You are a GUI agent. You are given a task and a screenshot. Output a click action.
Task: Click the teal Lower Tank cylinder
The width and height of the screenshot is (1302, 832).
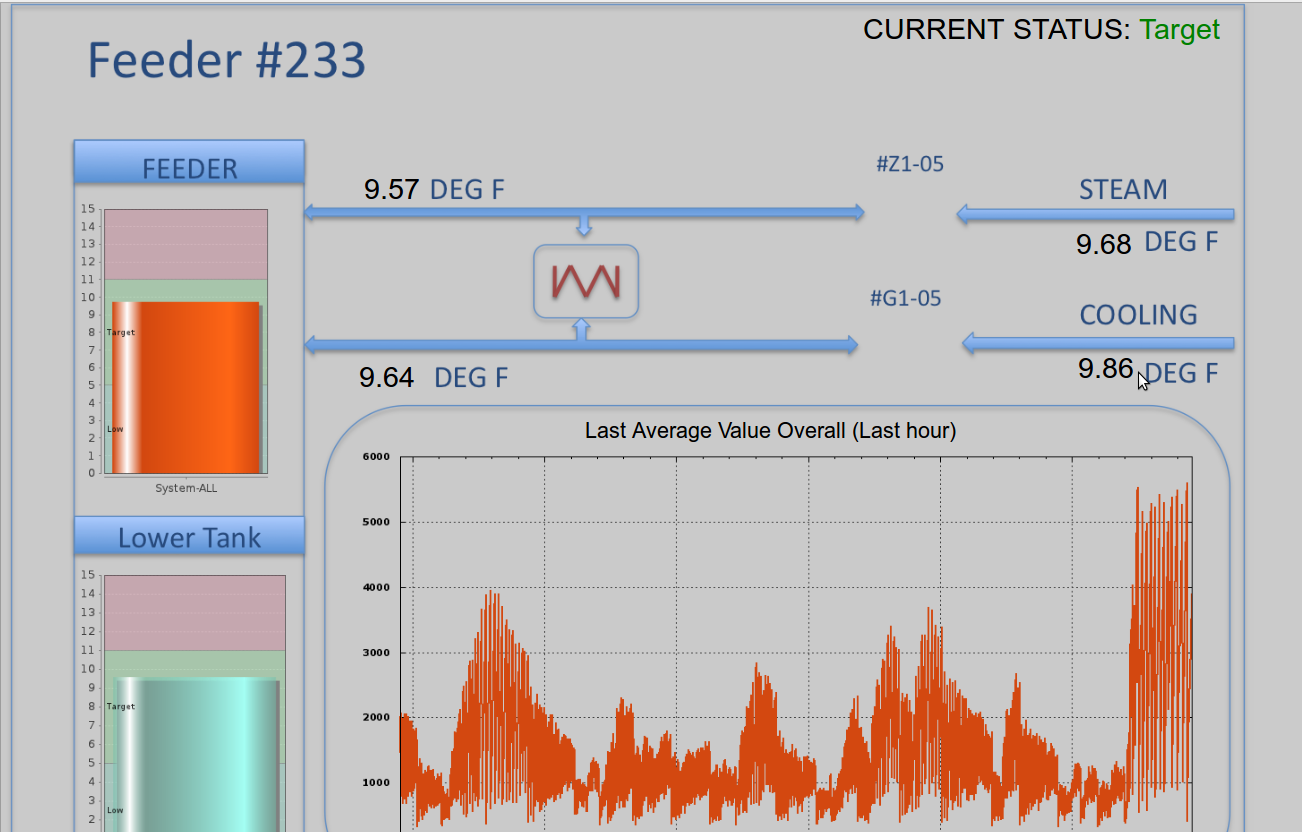pos(198,755)
